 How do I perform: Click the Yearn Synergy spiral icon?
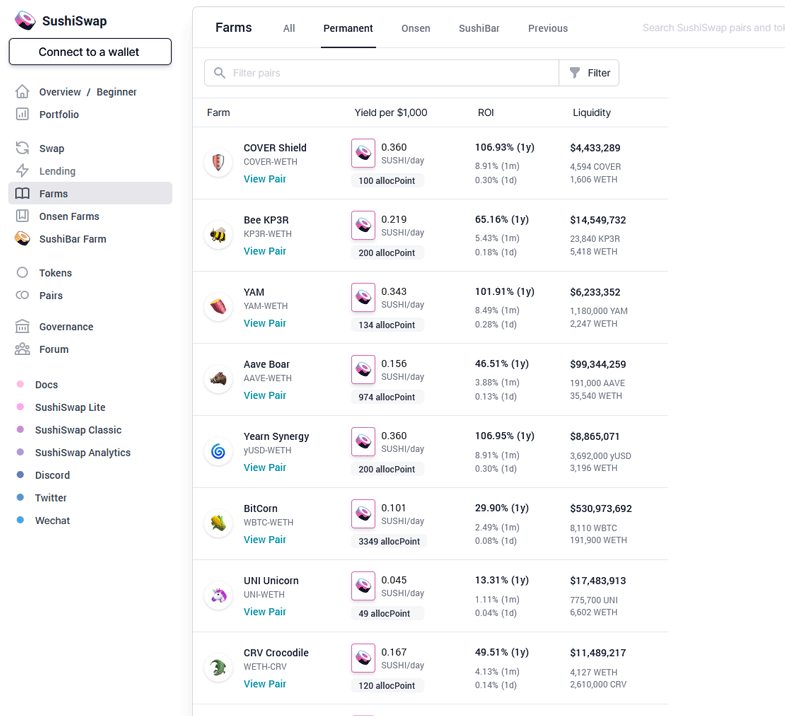(218, 451)
